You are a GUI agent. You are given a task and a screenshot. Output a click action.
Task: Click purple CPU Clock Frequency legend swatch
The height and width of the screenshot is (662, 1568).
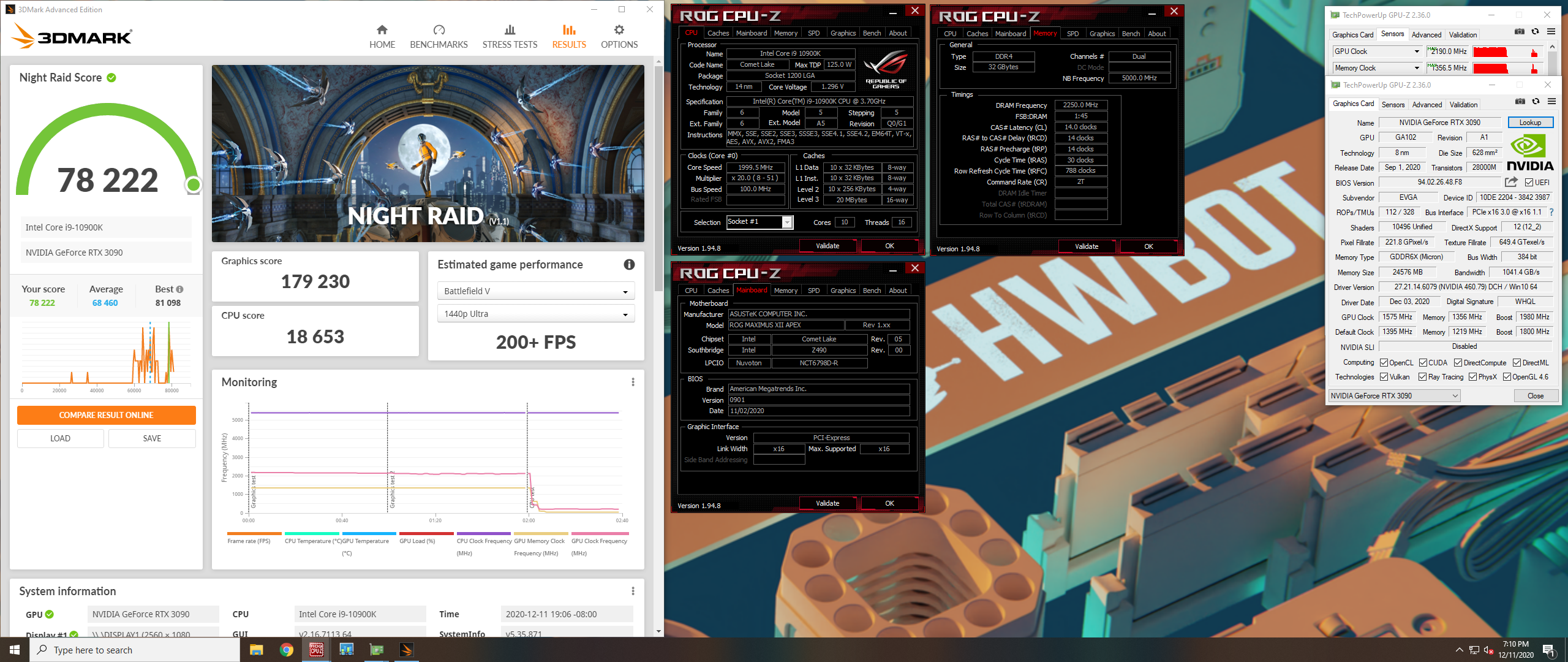(483, 533)
